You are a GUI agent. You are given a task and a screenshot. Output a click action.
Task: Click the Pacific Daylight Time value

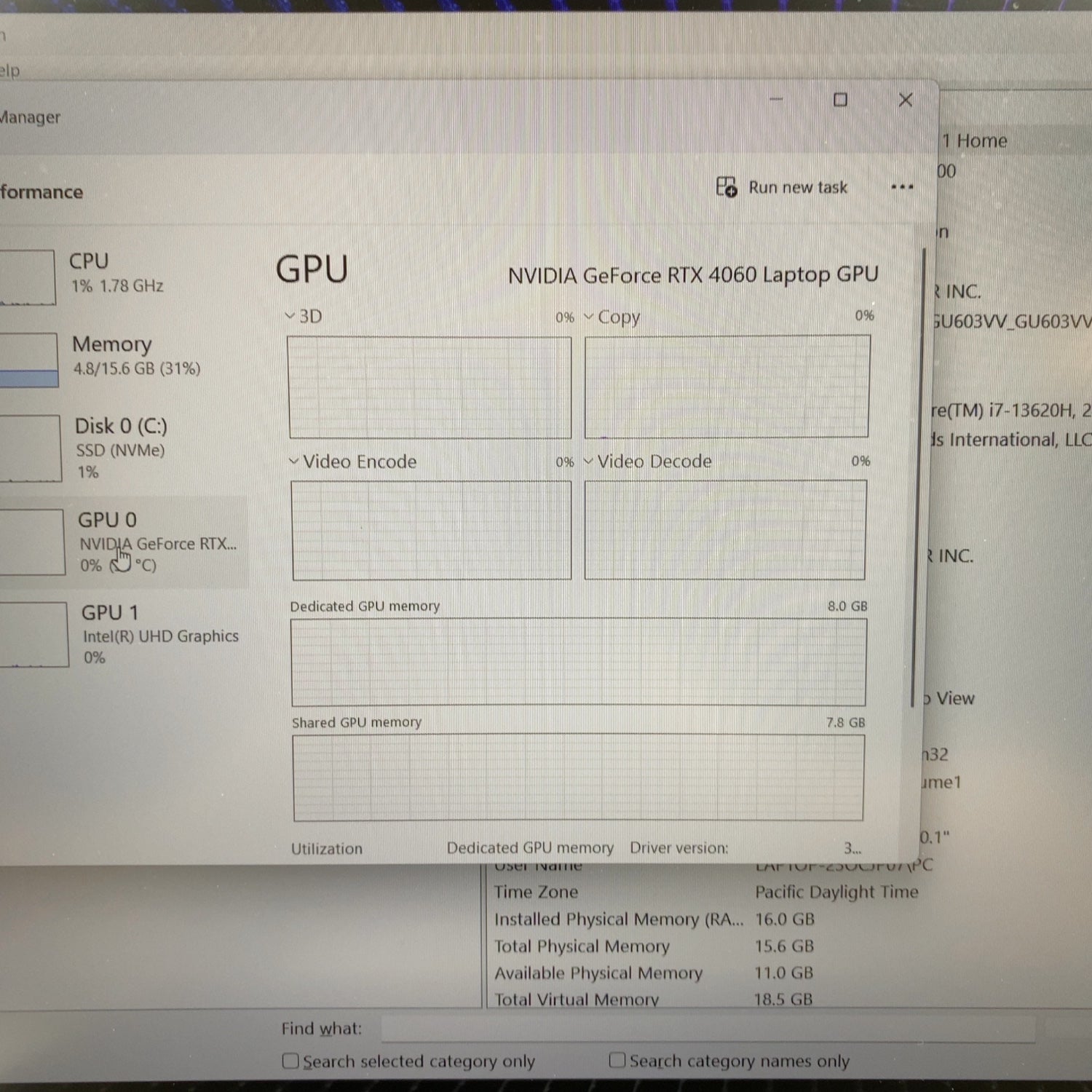(x=836, y=892)
